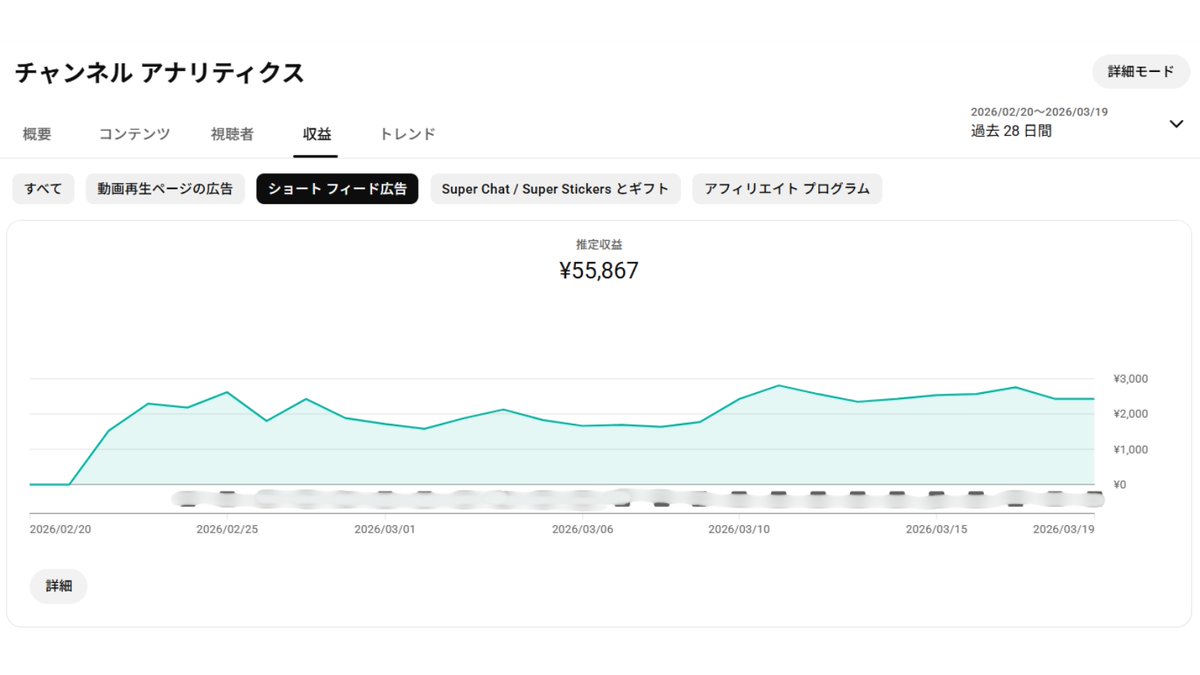The height and width of the screenshot is (675, 1200).
Task: Switch to the 概要 tab
Action: click(37, 134)
